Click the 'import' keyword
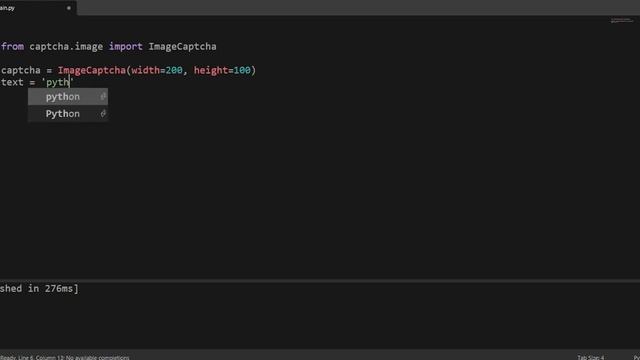Screen dimensions: 640x360 tap(126, 47)
